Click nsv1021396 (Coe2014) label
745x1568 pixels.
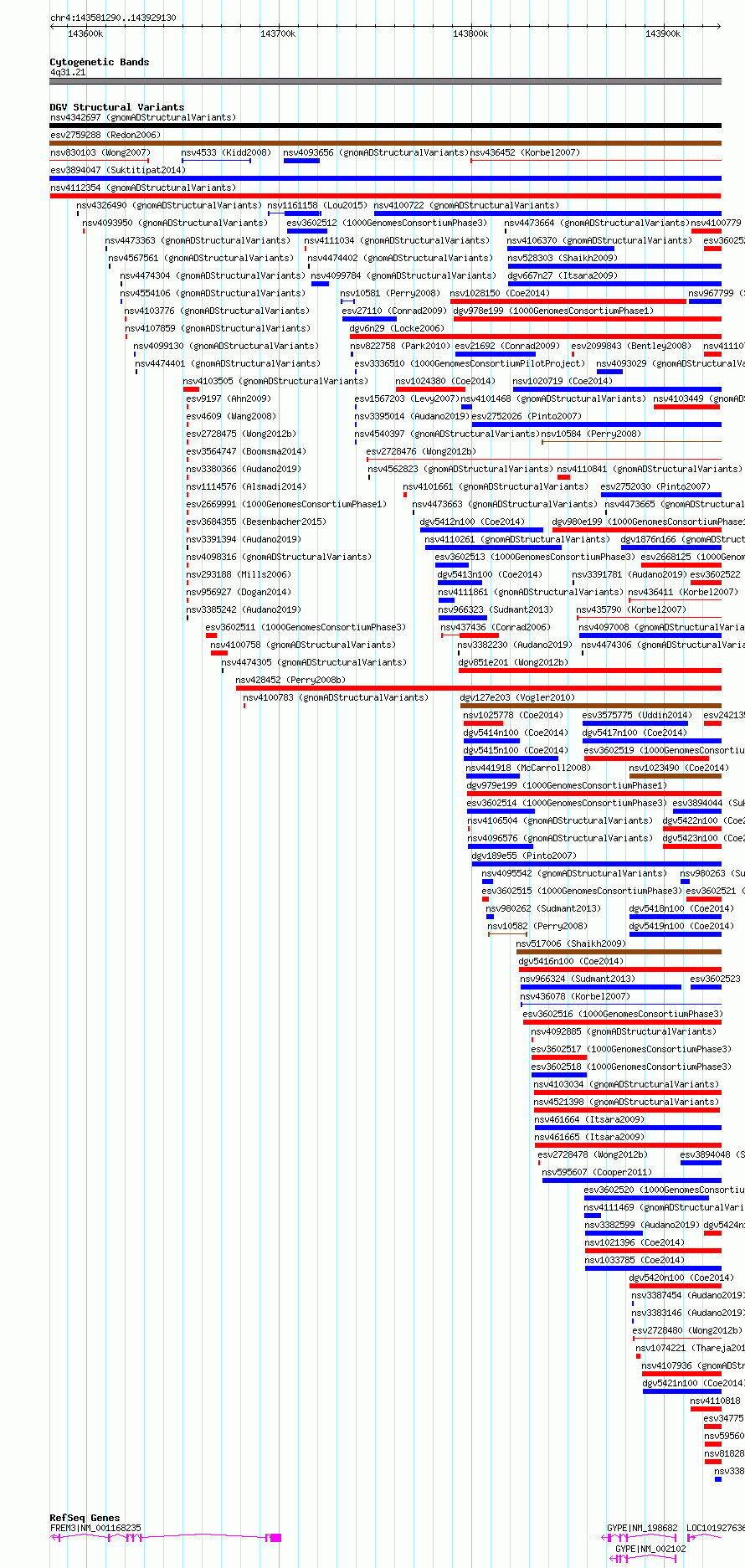pos(635,1242)
